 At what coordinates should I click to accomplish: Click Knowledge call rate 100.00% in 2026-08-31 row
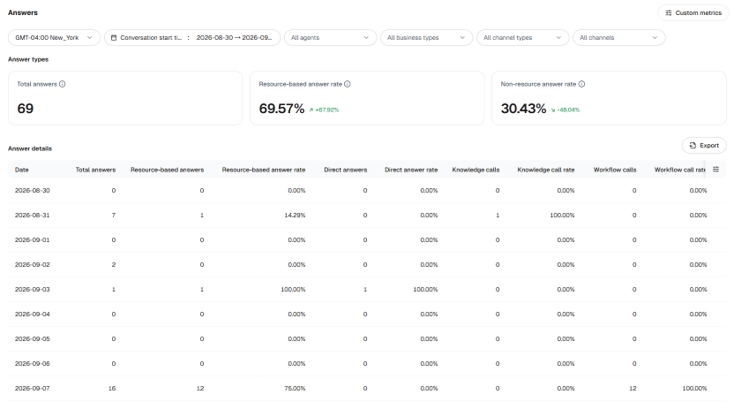(562, 215)
